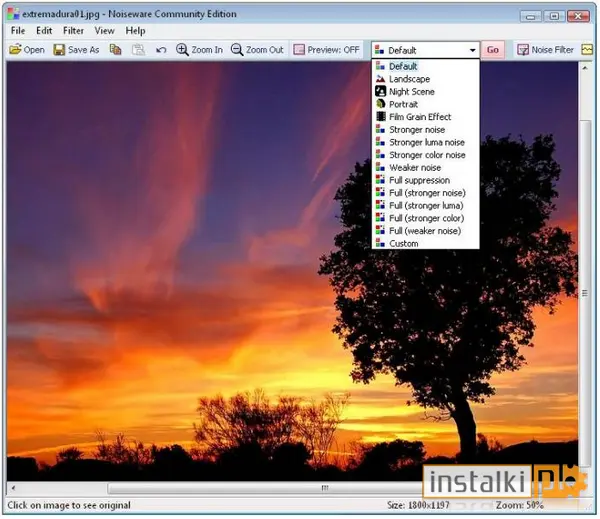Toggle the Preview: OFF button

326,50
